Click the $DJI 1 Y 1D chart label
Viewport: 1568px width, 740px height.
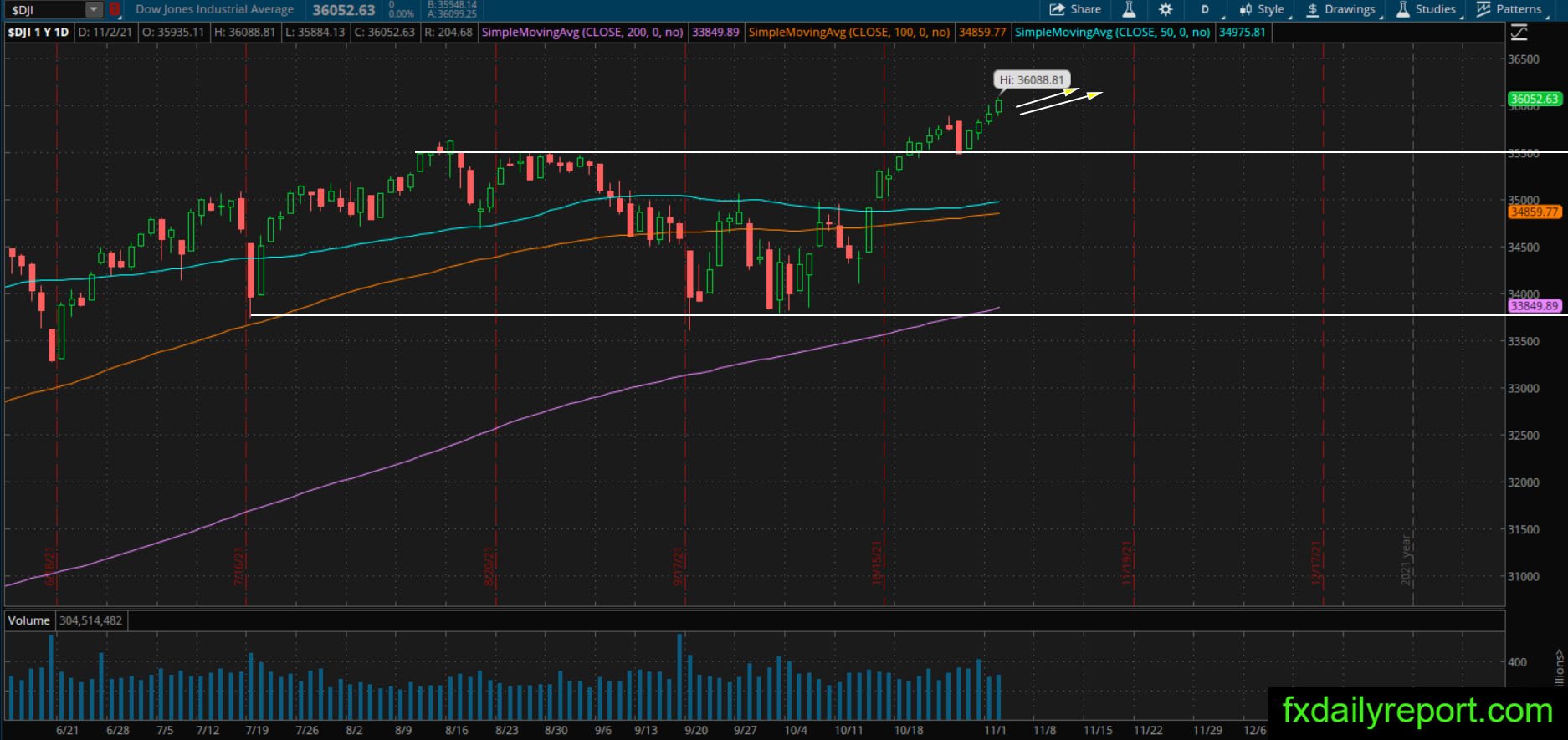[38, 33]
